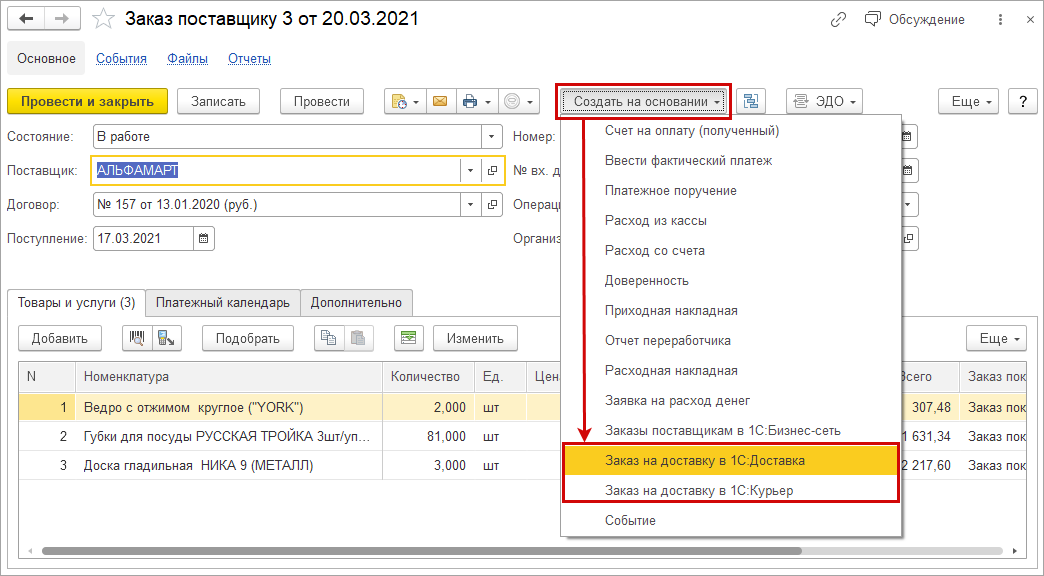Click the barcode search icon
The width and height of the screenshot is (1044, 576).
click(x=137, y=339)
